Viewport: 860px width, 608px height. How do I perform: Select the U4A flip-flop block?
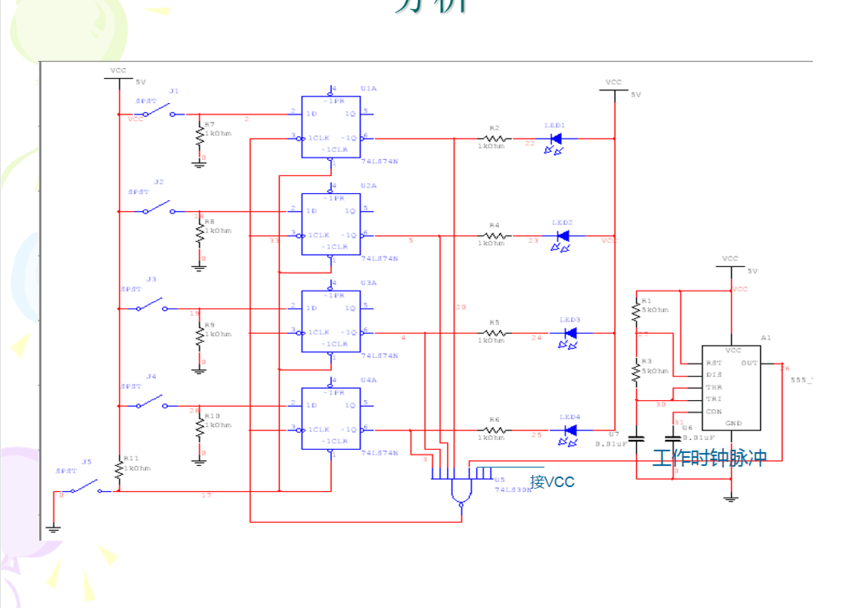coord(331,418)
